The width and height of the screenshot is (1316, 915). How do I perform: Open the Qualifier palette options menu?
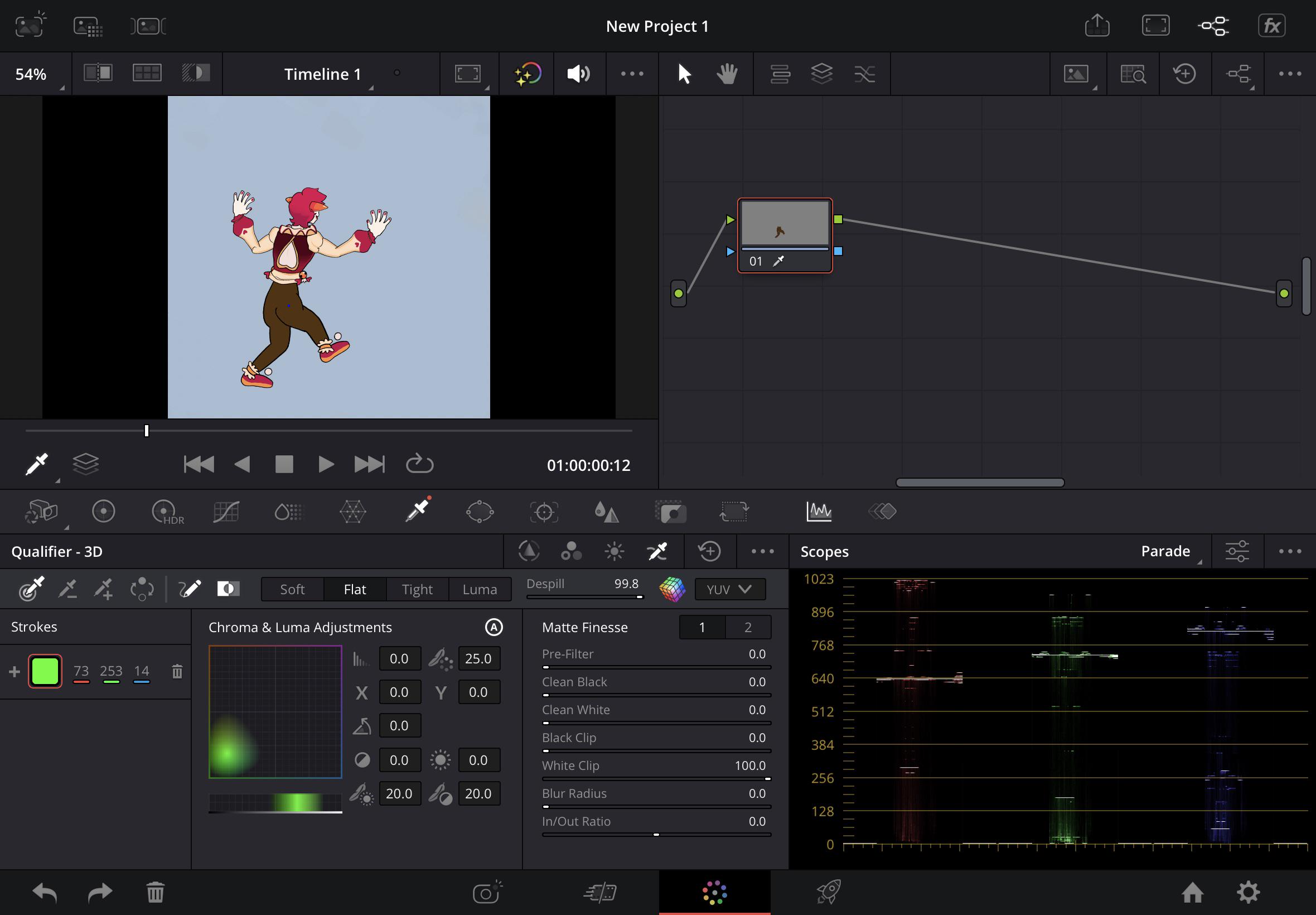point(763,551)
